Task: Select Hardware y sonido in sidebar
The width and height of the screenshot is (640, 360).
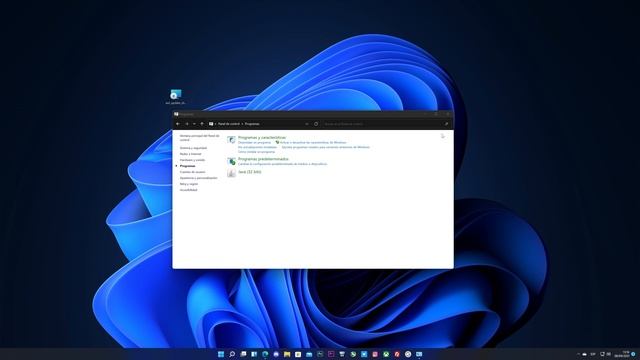Action: coord(192,160)
